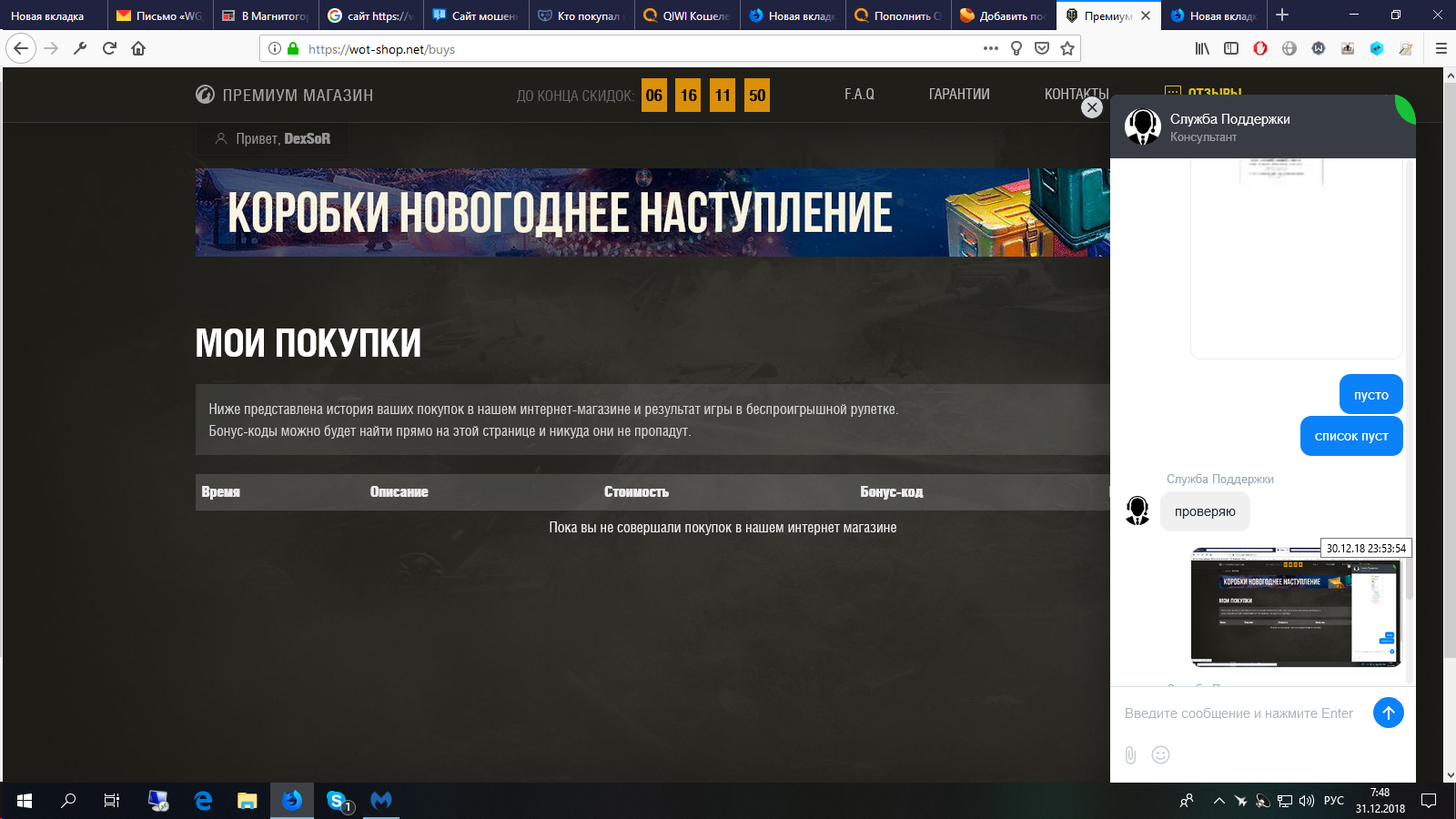Switch to the Сайт мошенников tab

(476, 15)
